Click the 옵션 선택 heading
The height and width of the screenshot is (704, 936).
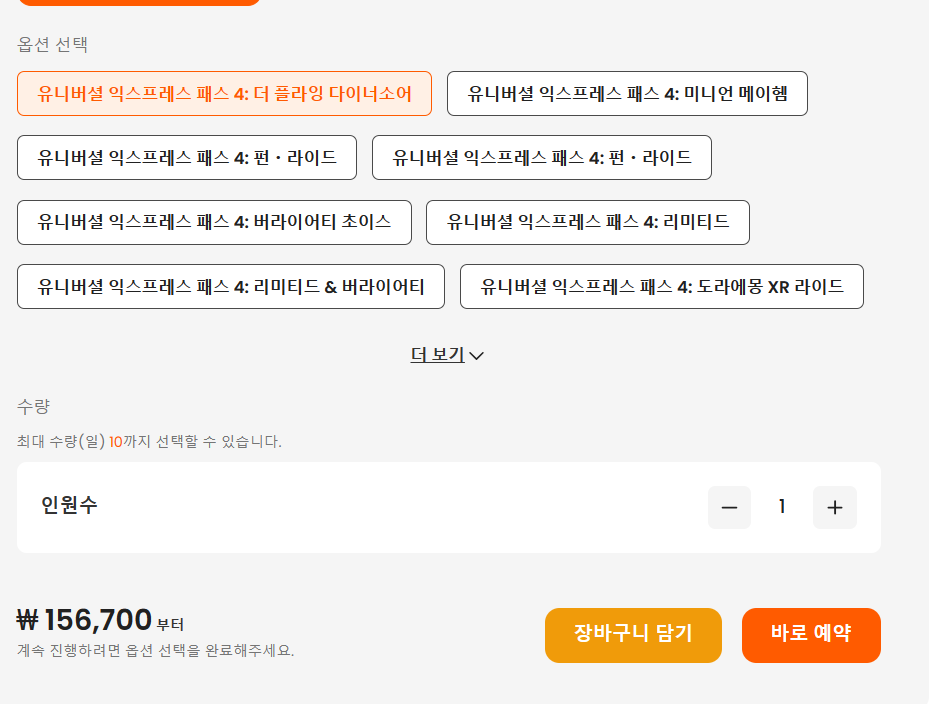tap(53, 45)
